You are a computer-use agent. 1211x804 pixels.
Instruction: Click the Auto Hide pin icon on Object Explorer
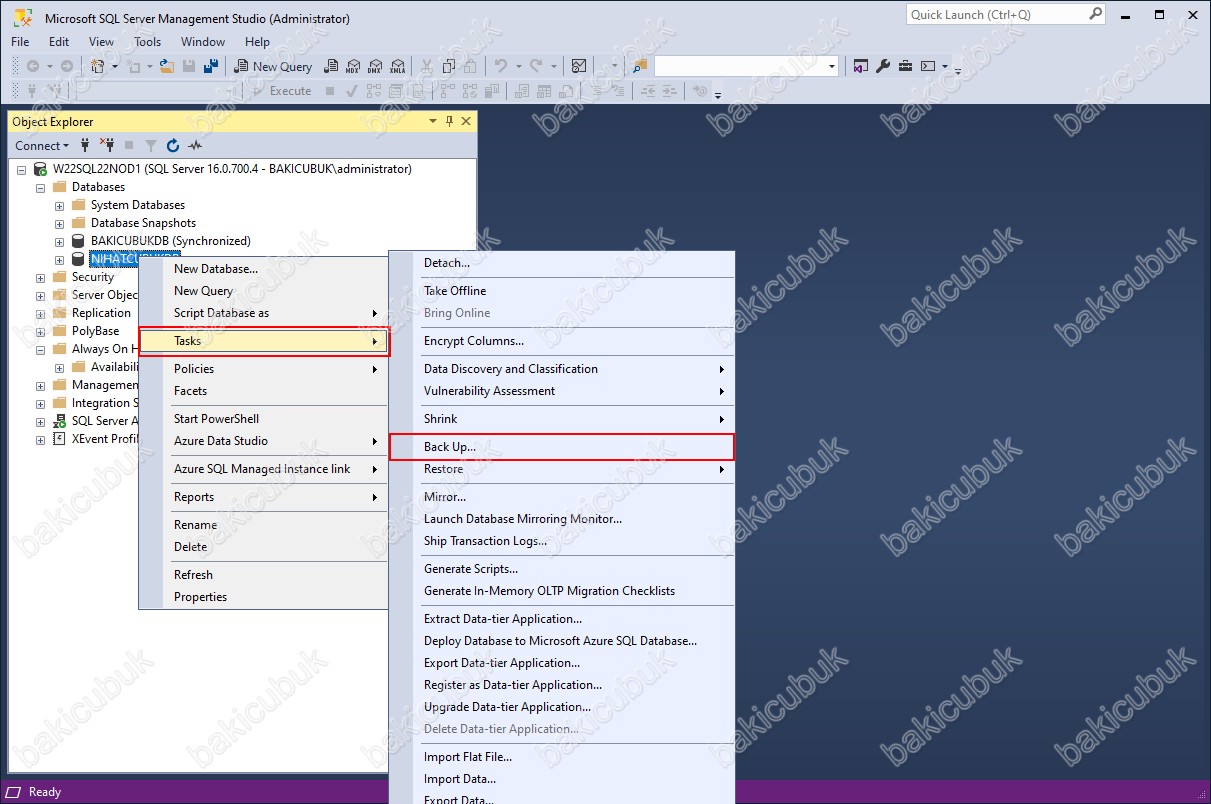449,121
